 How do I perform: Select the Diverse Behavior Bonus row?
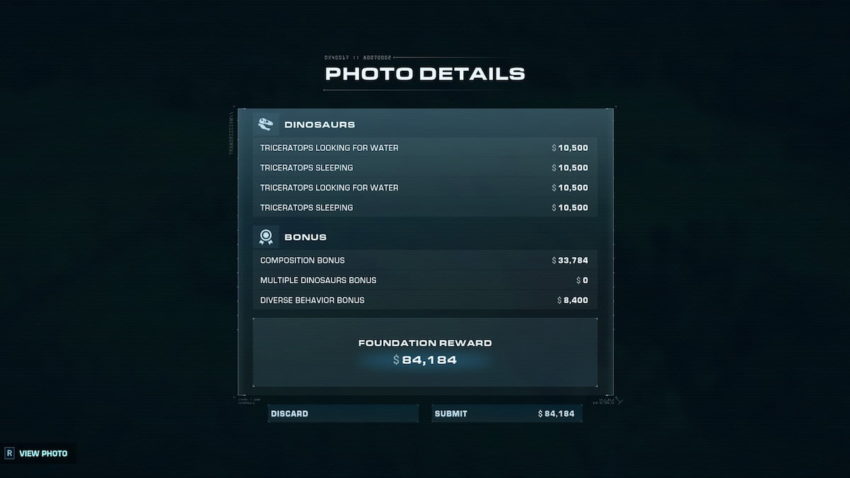[x=425, y=300]
